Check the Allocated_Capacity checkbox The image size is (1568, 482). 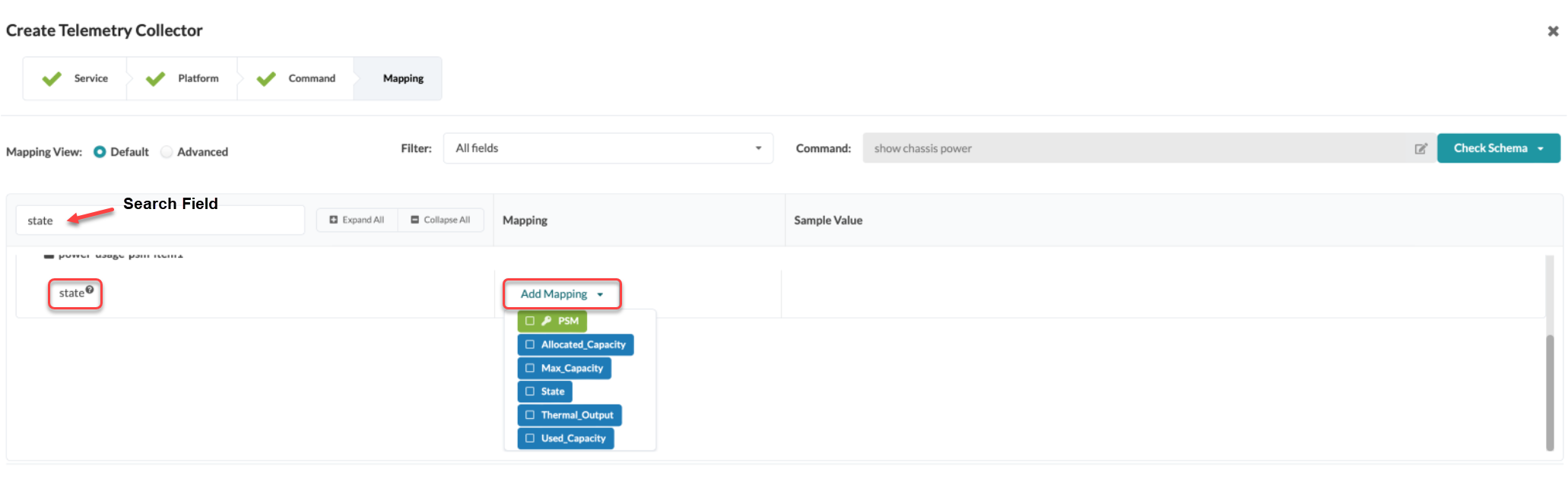click(x=530, y=344)
